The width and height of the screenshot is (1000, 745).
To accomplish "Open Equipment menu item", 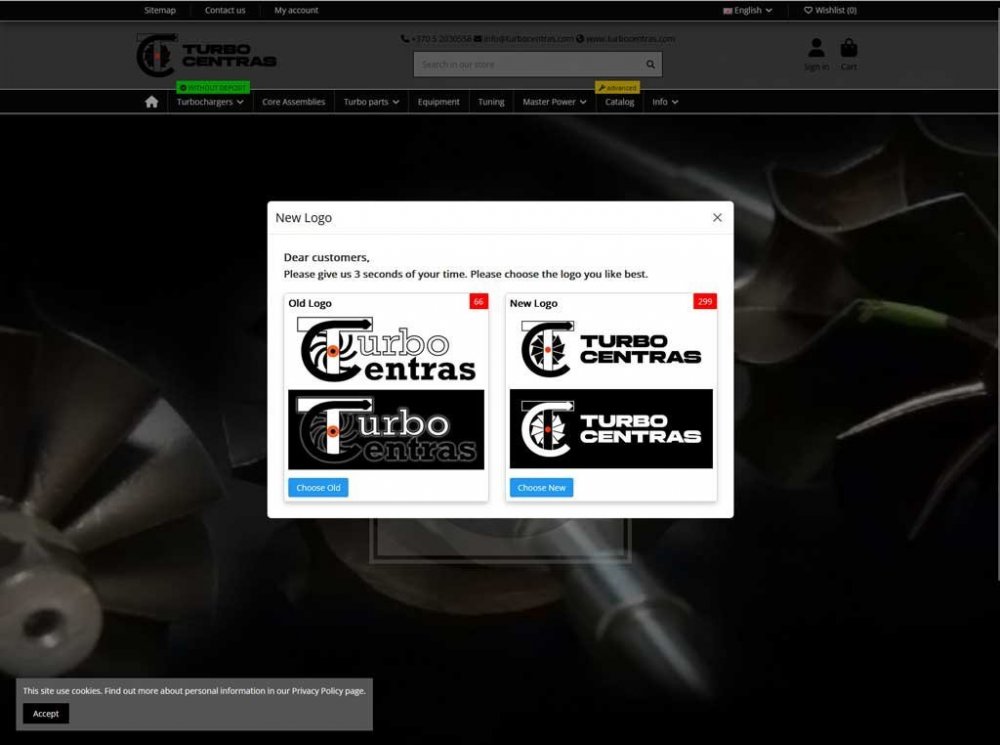I will coord(438,102).
